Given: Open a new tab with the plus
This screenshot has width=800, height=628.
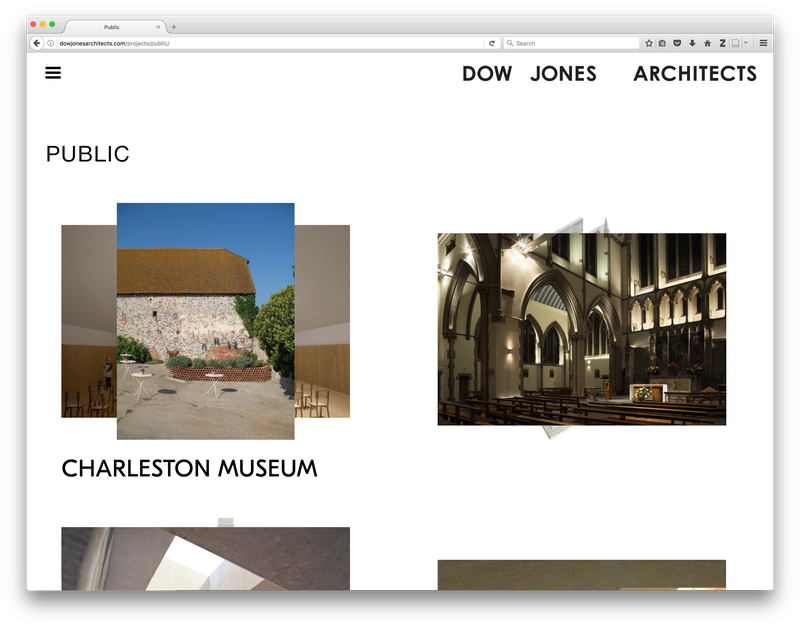Looking at the screenshot, I should click(x=174, y=27).
